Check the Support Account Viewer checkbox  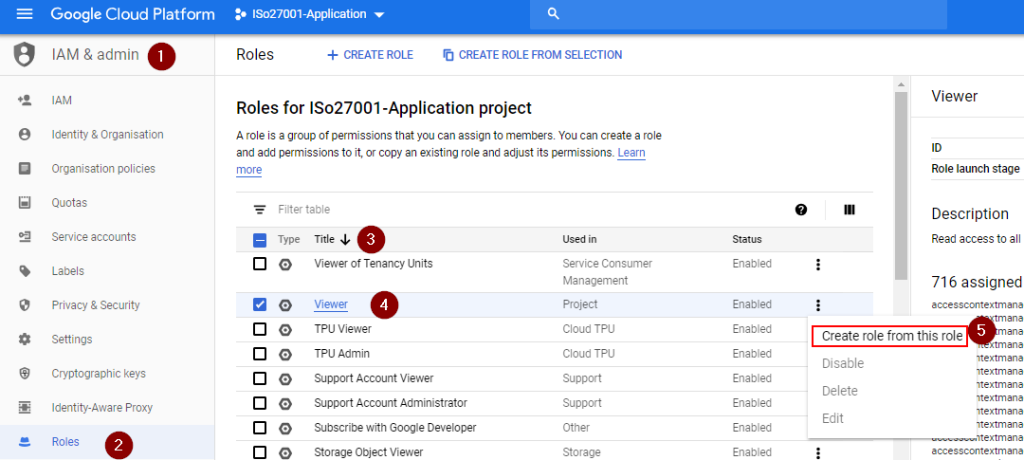click(x=260, y=378)
